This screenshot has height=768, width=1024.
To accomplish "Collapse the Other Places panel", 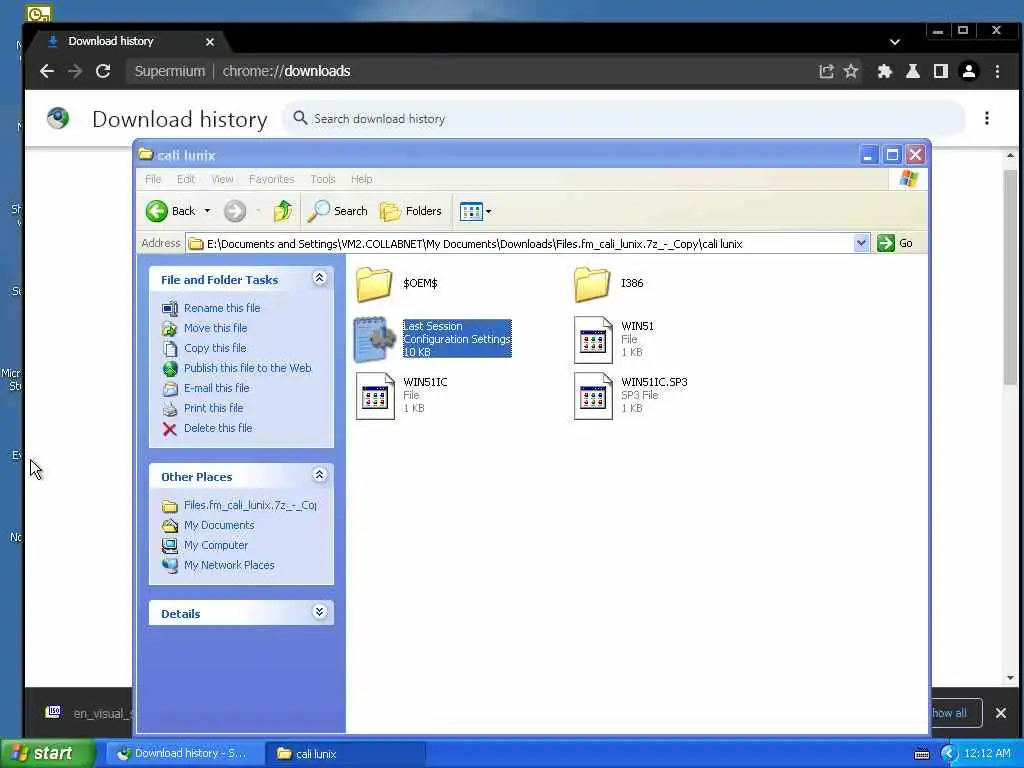I will coord(319,475).
